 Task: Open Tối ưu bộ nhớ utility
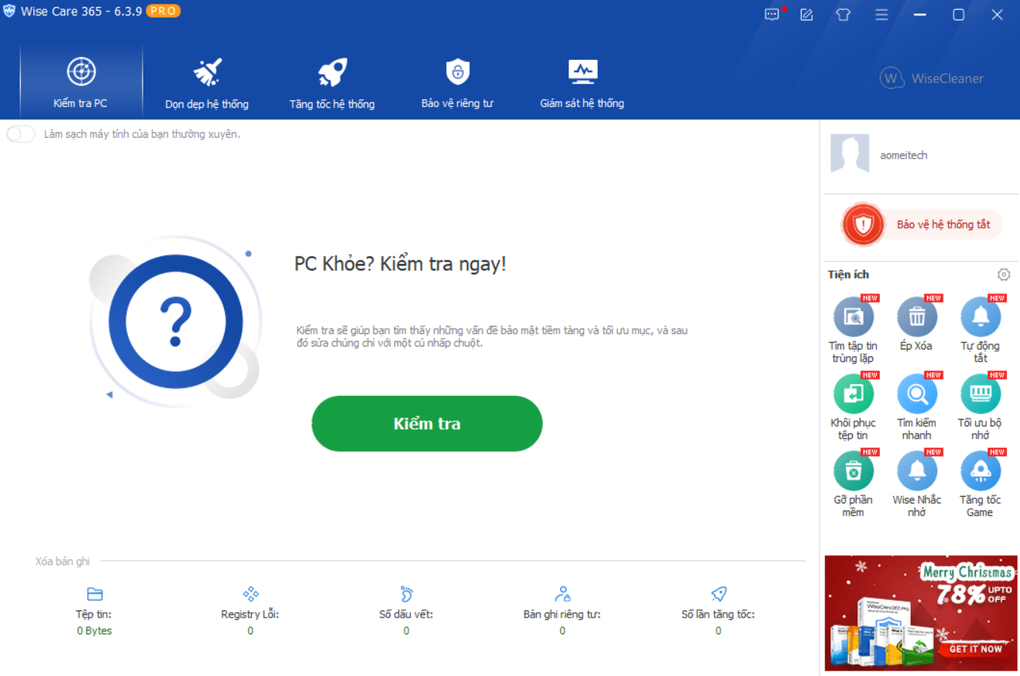pos(980,406)
